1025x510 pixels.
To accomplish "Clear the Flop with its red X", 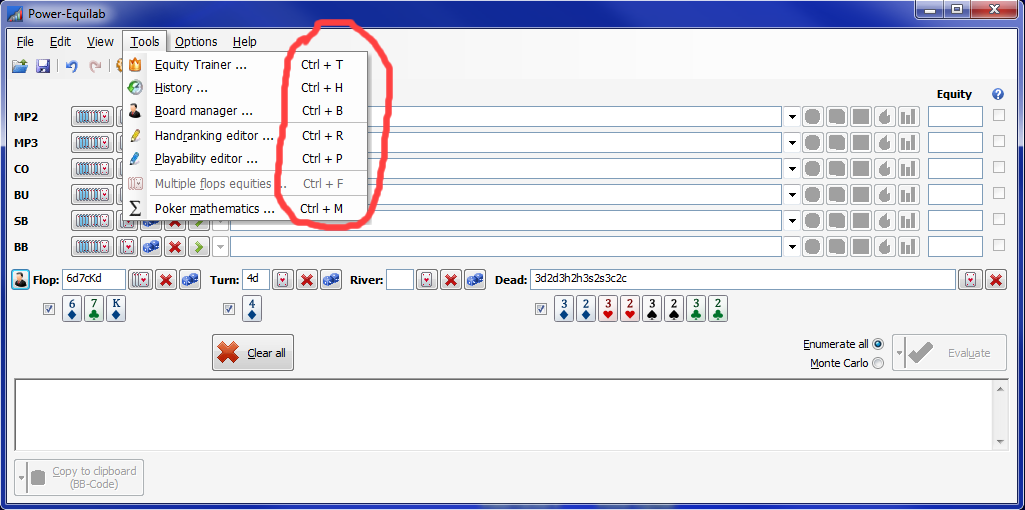I will (x=166, y=280).
